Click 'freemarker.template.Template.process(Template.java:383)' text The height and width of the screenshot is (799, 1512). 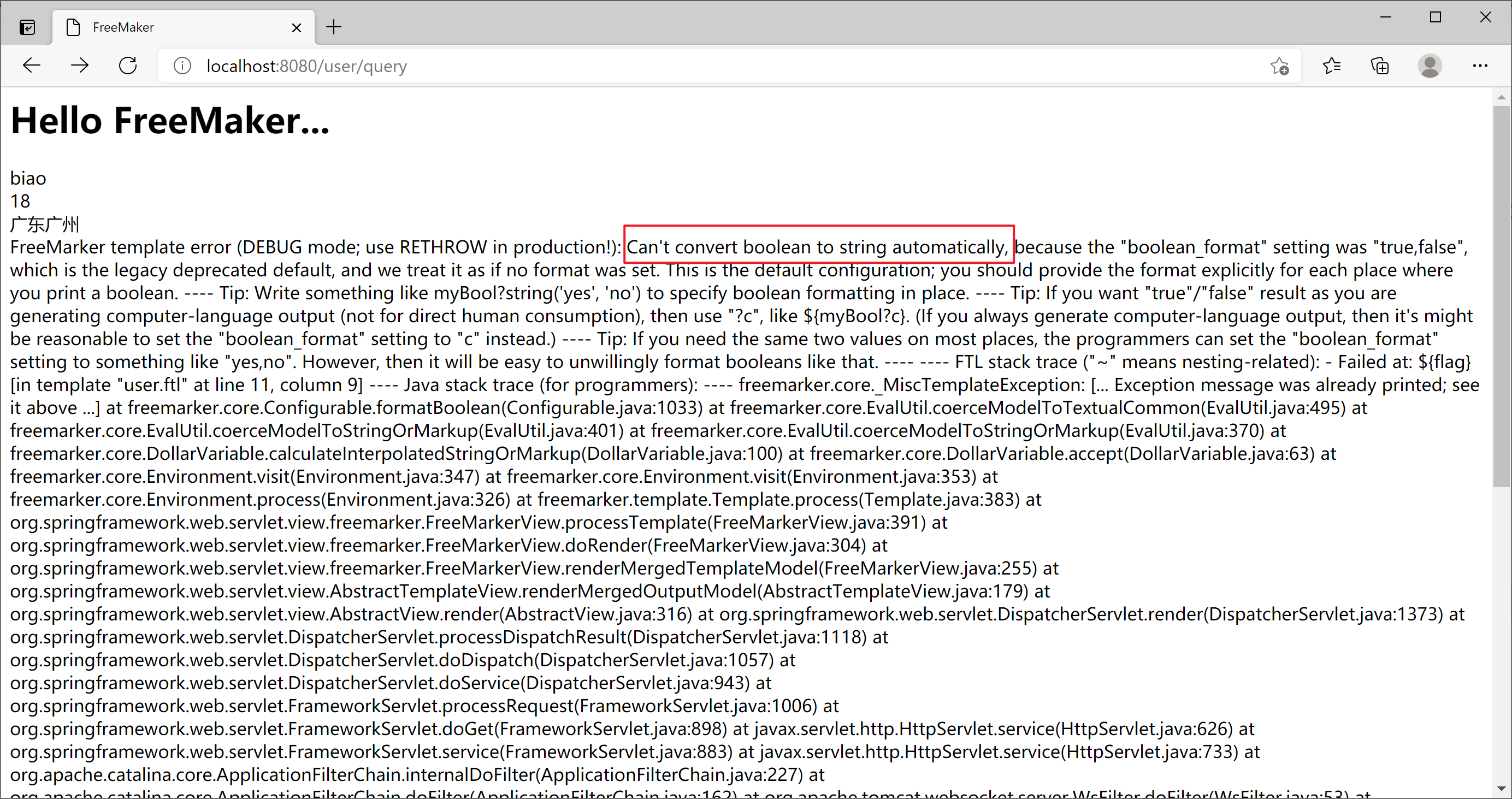coord(778,499)
